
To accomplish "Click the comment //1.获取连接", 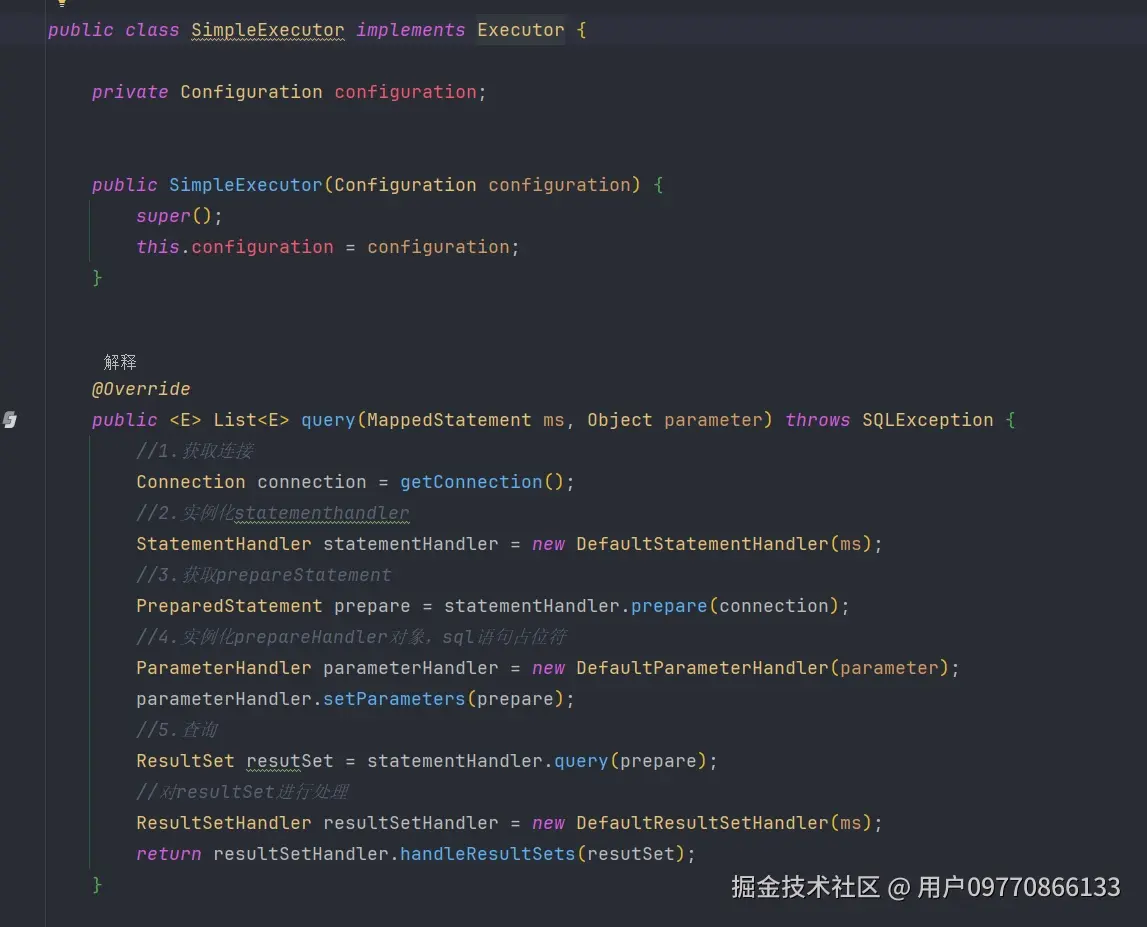I will tap(195, 451).
